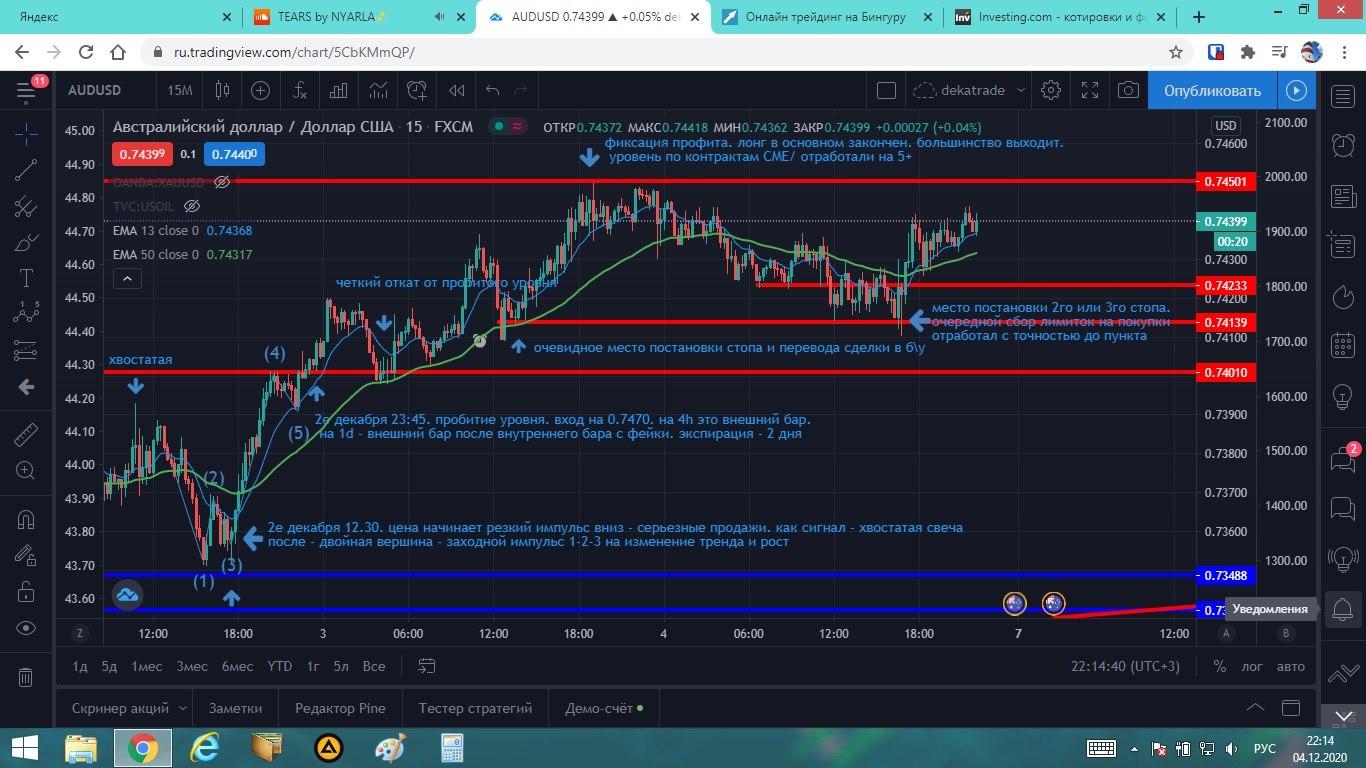Click the back arrow in left toolbar
This screenshot has height=768, width=1366.
pos(26,387)
